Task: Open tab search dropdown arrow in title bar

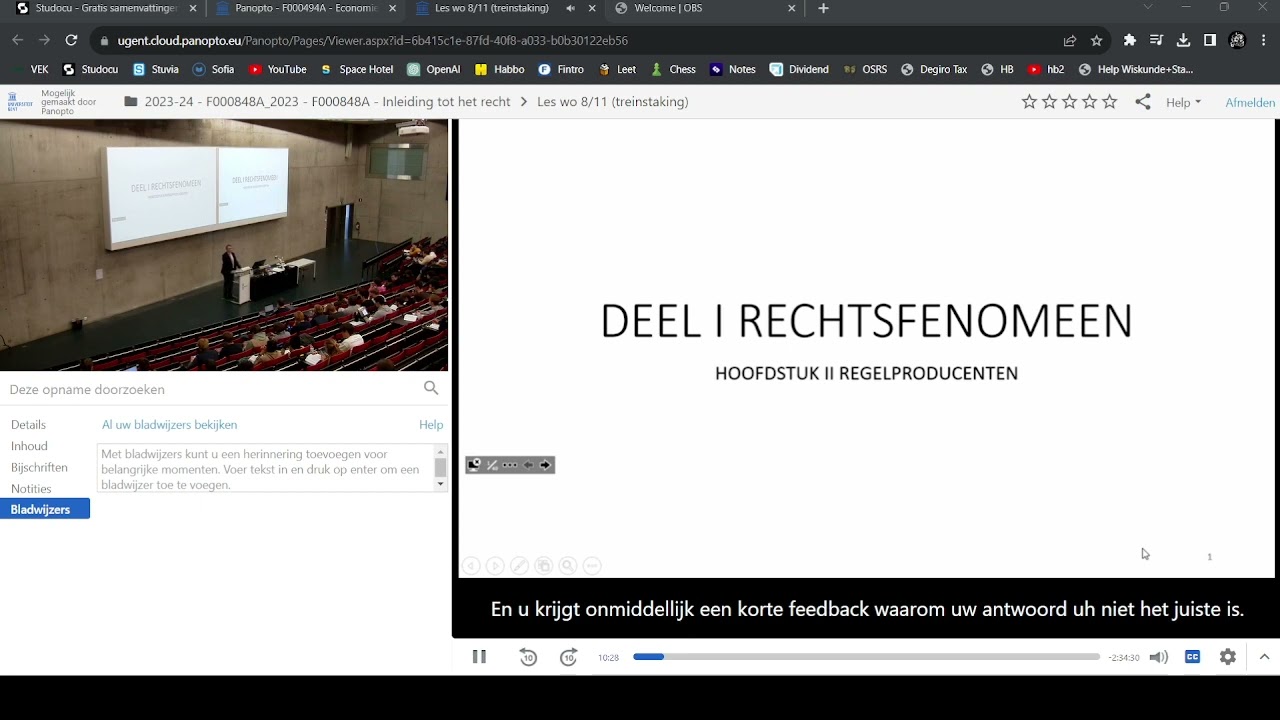Action: [1148, 8]
